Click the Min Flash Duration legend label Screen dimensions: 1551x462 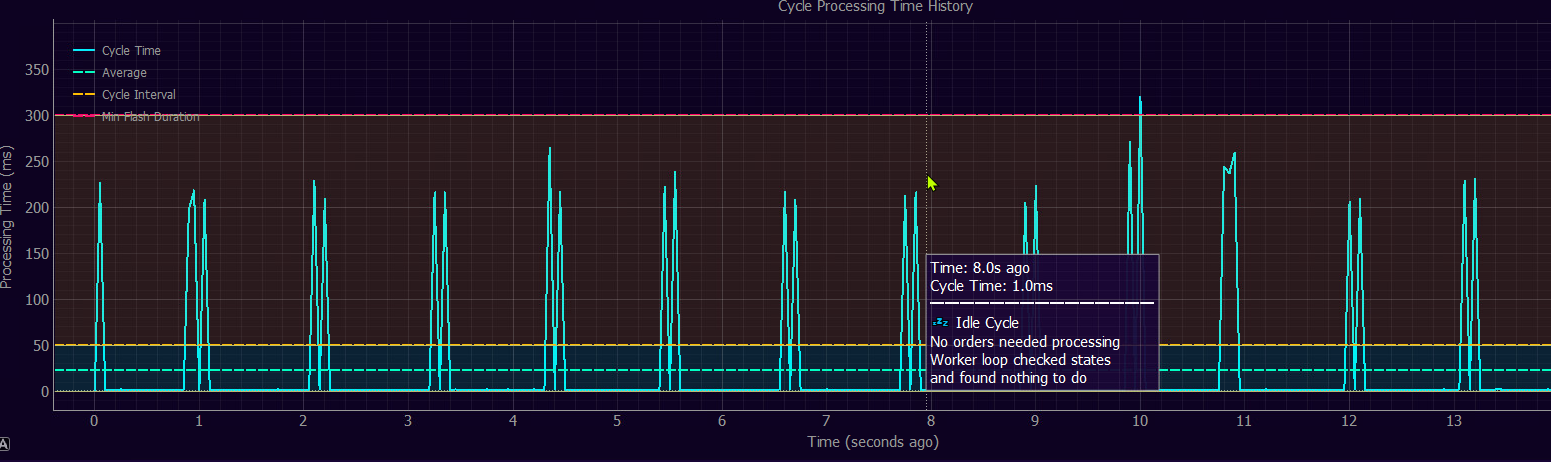(150, 117)
